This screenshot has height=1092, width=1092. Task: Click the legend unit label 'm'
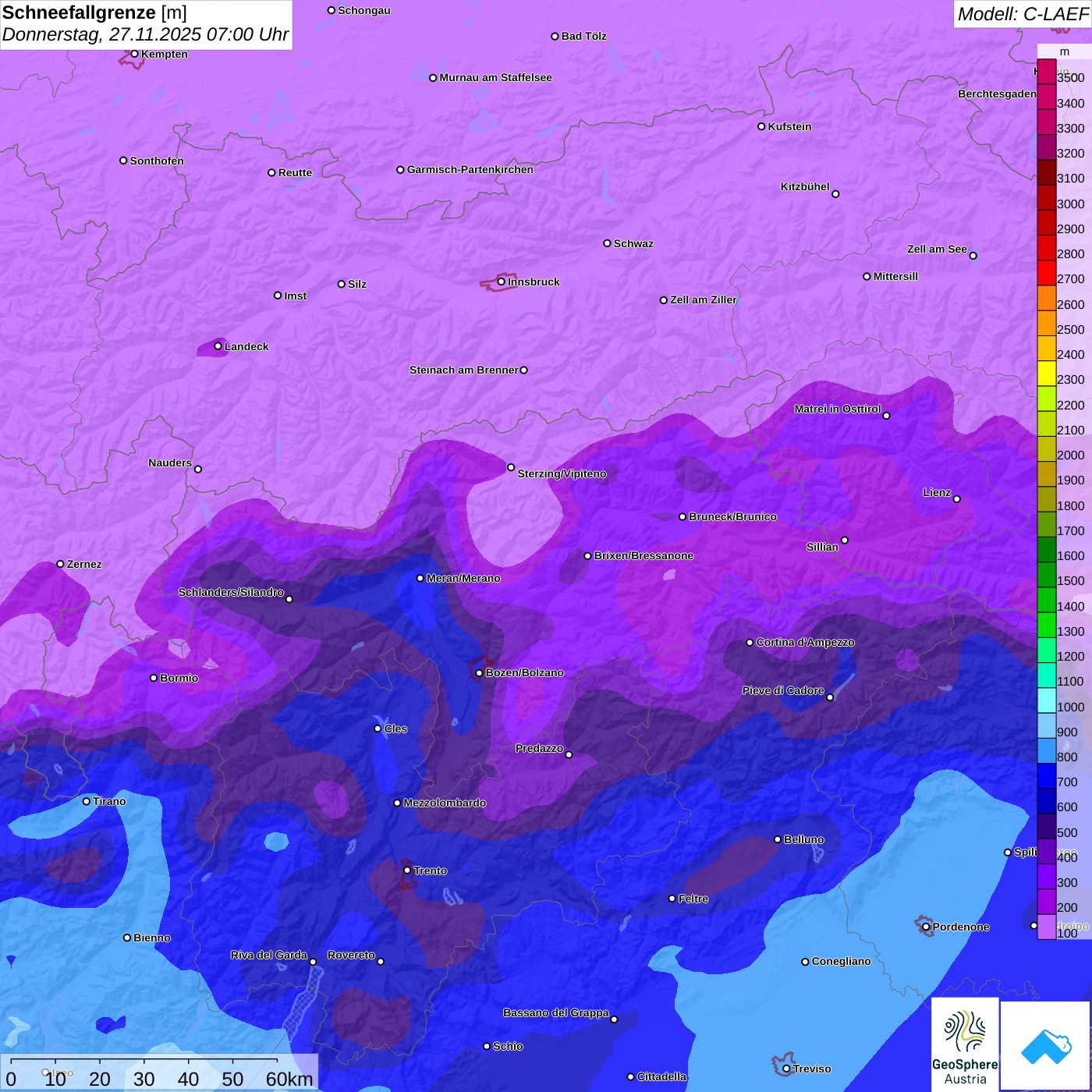[x=1065, y=51]
